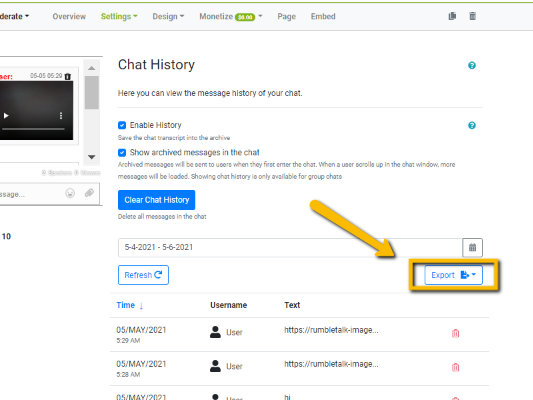Viewport: 533px width, 400px height.
Task: Switch to the Embed tab
Action: [323, 16]
